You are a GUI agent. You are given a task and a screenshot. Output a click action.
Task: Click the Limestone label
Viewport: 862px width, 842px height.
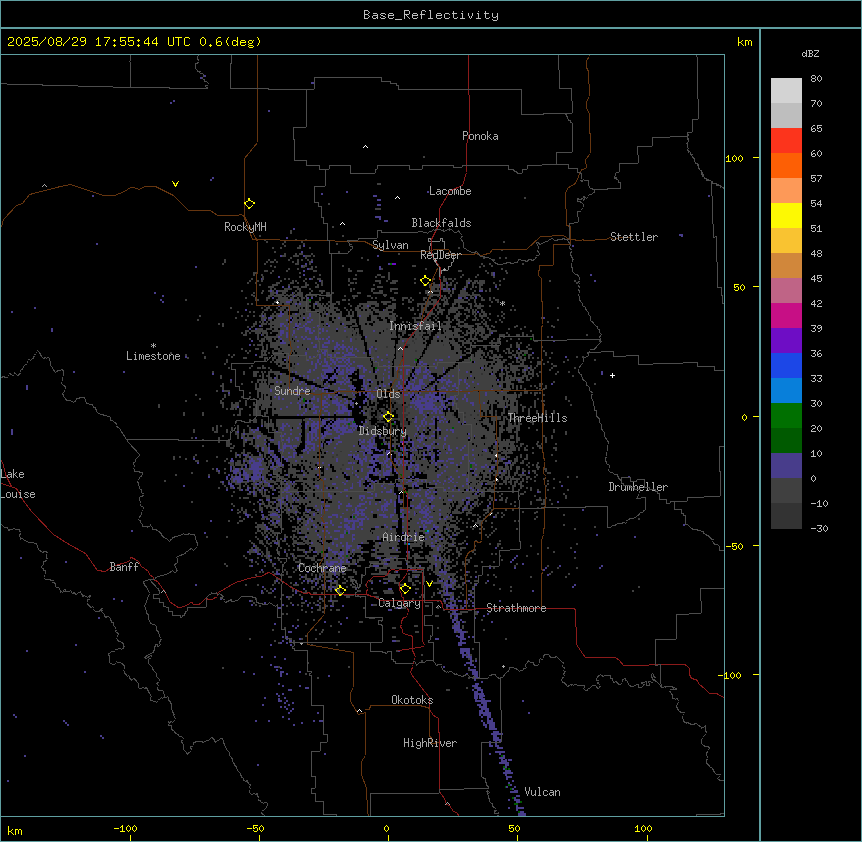tap(153, 356)
